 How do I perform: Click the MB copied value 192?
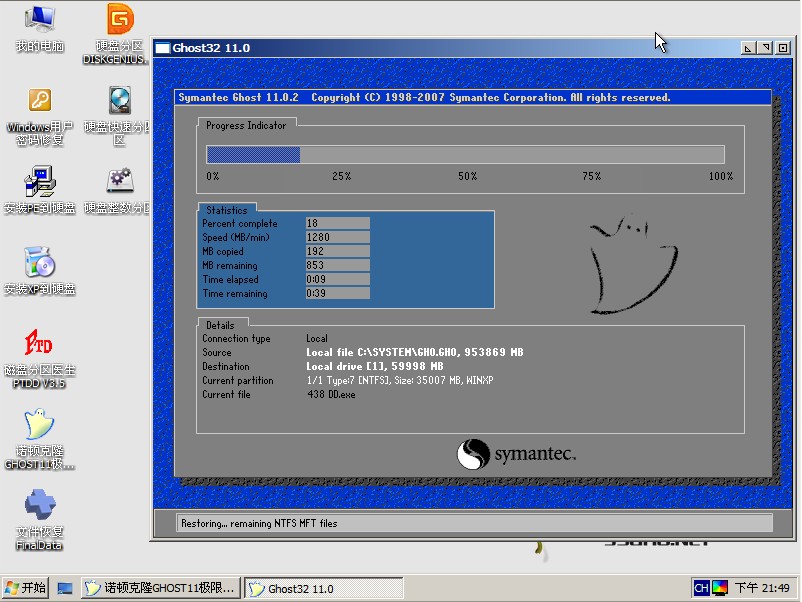338,252
